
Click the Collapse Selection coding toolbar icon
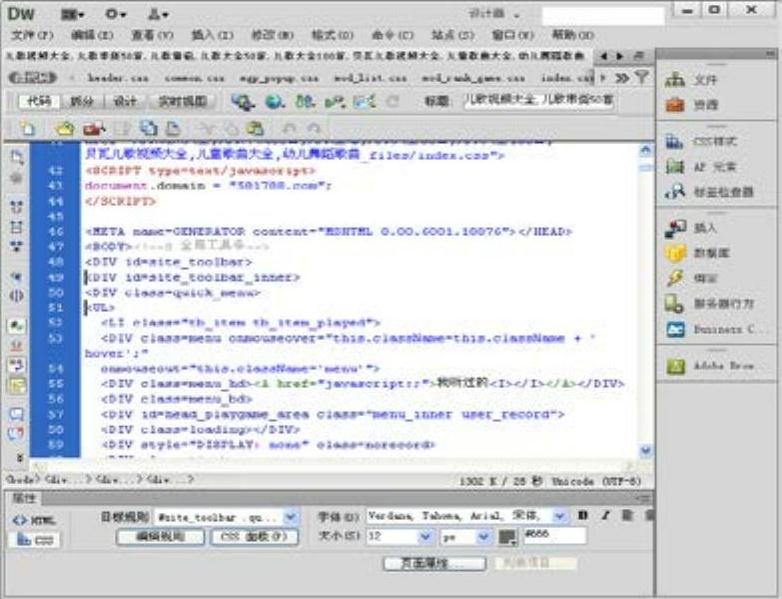16,227
